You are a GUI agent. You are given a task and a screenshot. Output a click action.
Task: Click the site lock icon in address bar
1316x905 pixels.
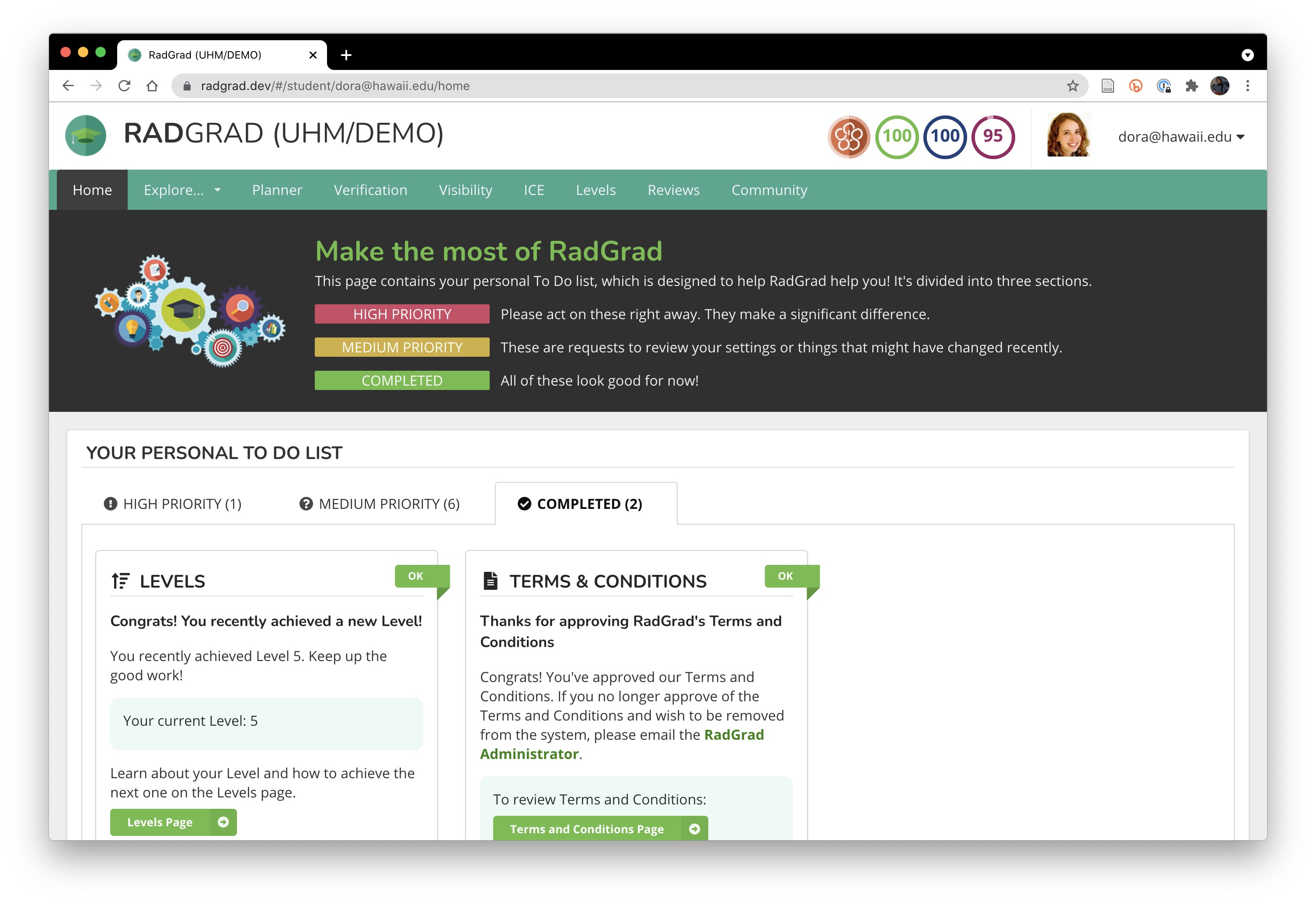pyautogui.click(x=187, y=86)
